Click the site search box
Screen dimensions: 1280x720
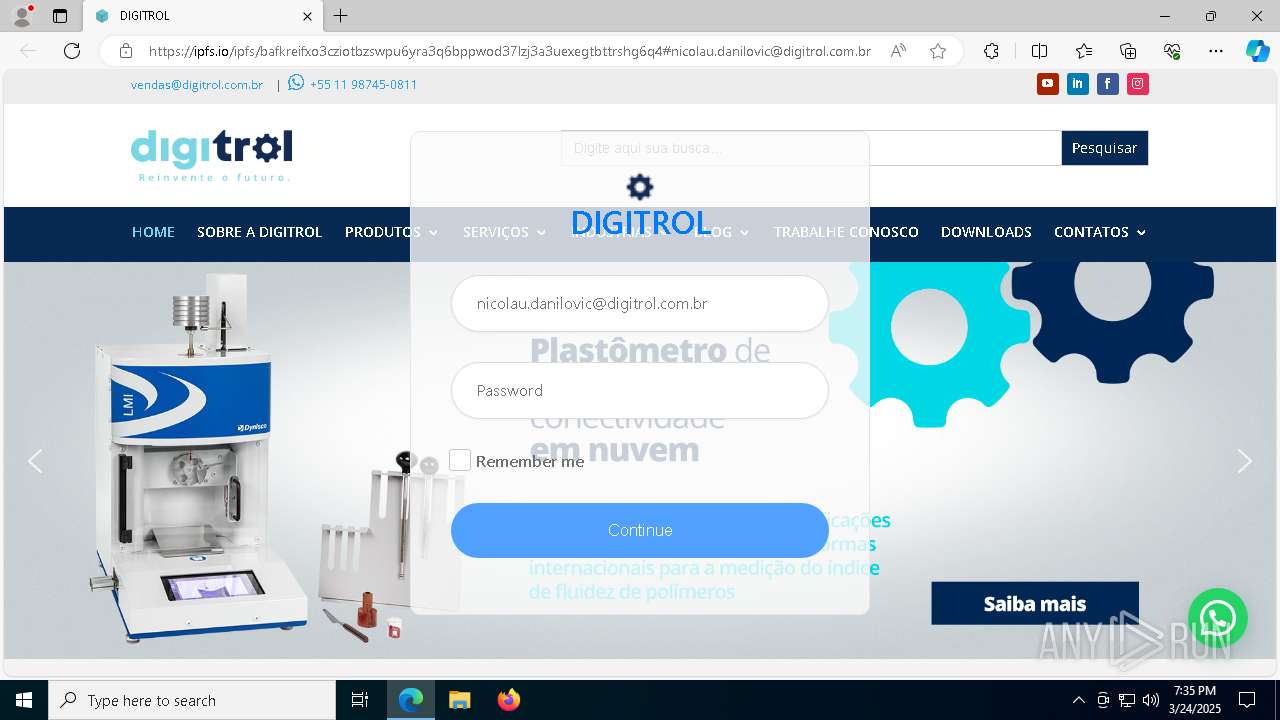coord(811,148)
